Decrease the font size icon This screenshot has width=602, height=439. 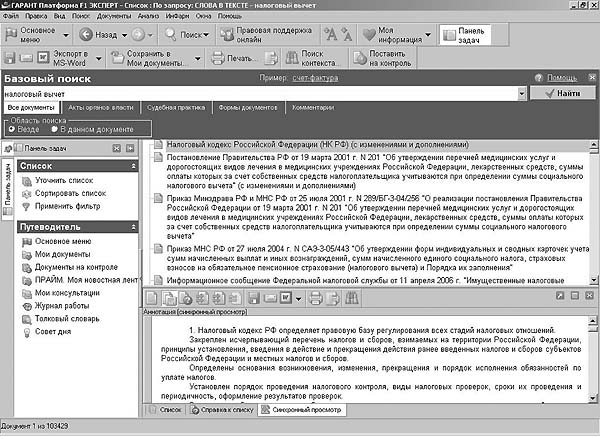(347, 35)
